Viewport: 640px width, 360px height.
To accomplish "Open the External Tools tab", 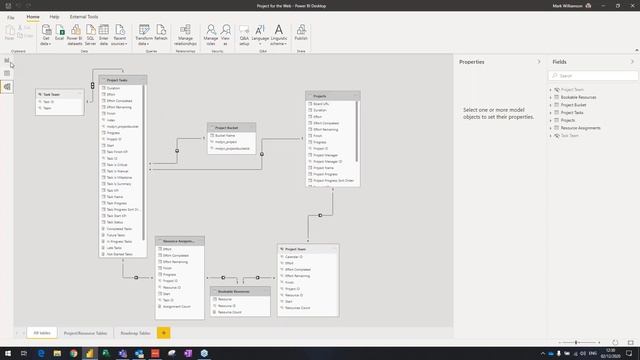I will coord(84,17).
